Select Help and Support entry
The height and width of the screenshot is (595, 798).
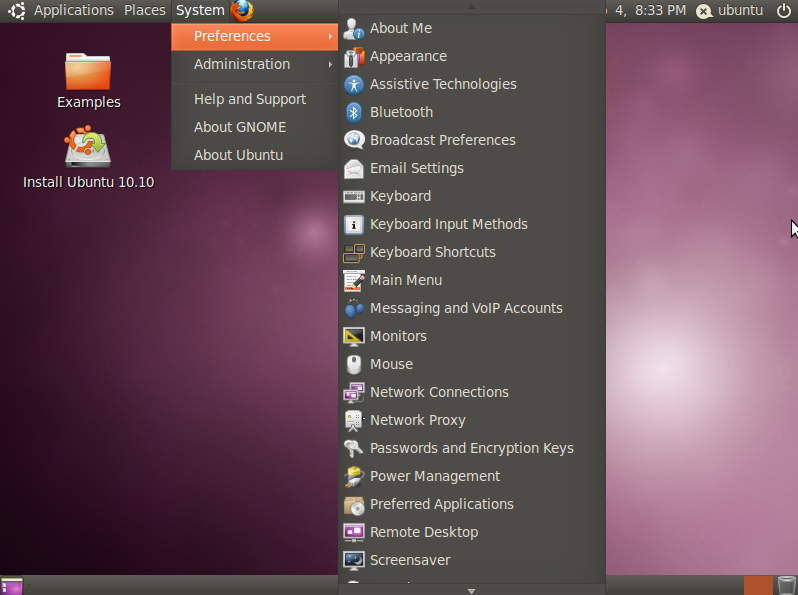coord(250,99)
